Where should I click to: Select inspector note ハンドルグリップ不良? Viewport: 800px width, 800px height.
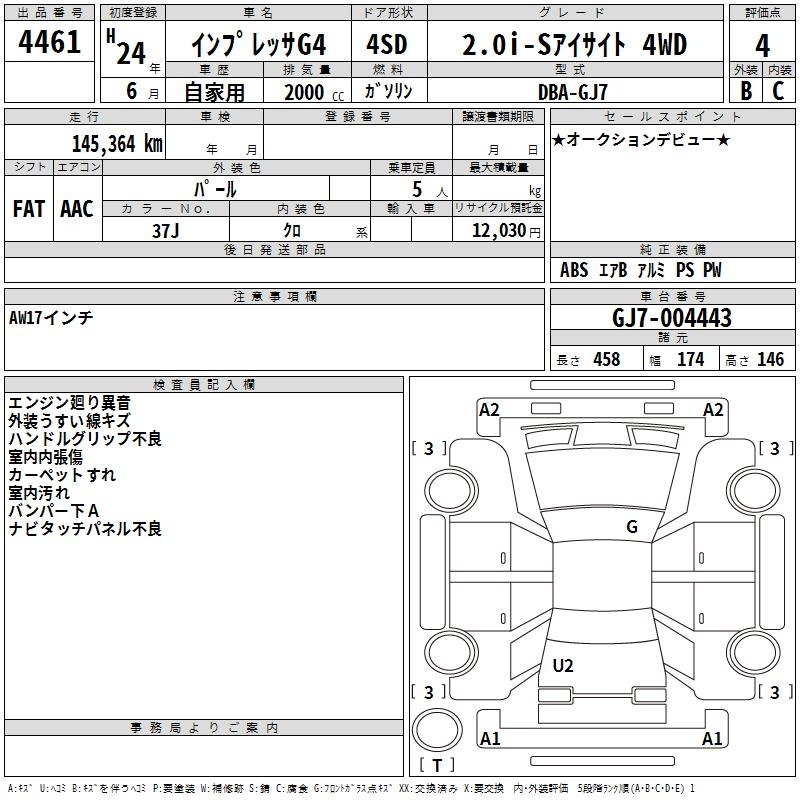[85, 438]
